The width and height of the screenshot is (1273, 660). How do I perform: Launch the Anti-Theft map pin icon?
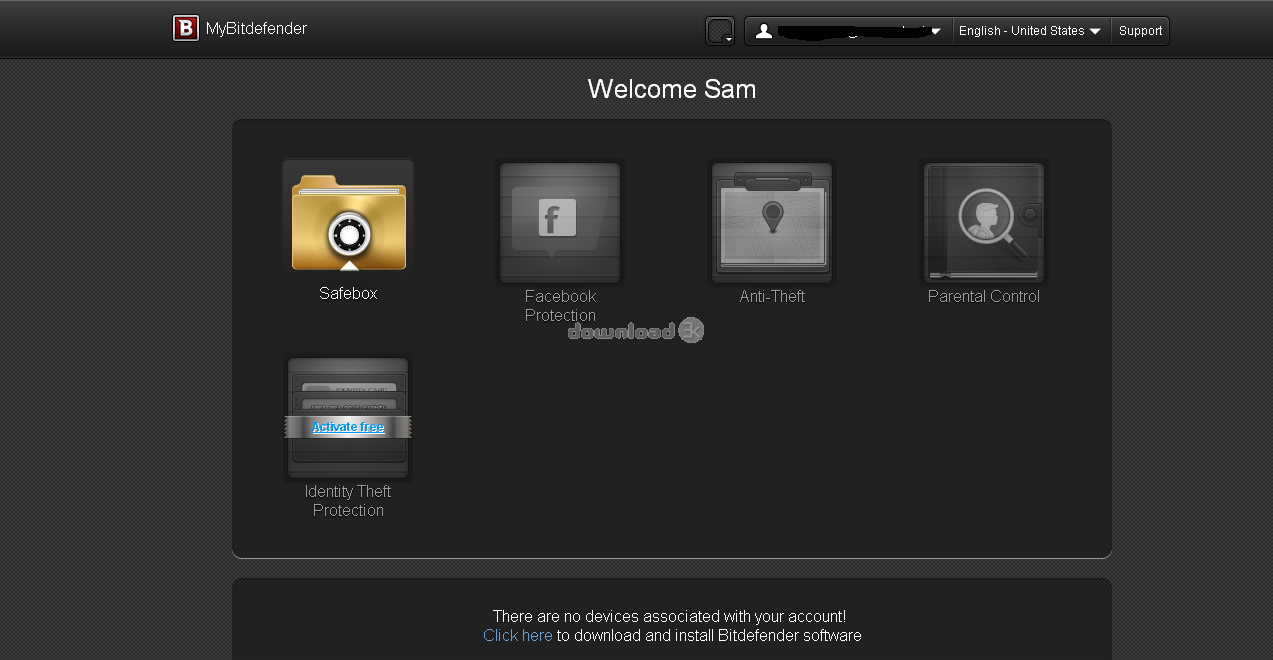click(x=772, y=223)
